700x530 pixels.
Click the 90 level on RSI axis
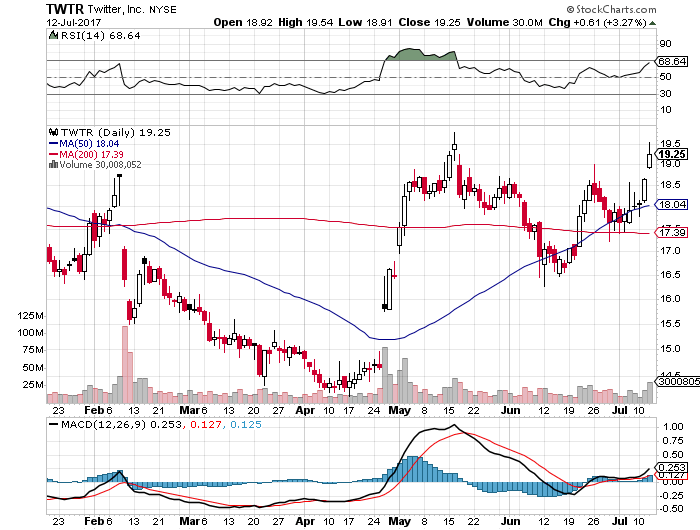point(665,44)
